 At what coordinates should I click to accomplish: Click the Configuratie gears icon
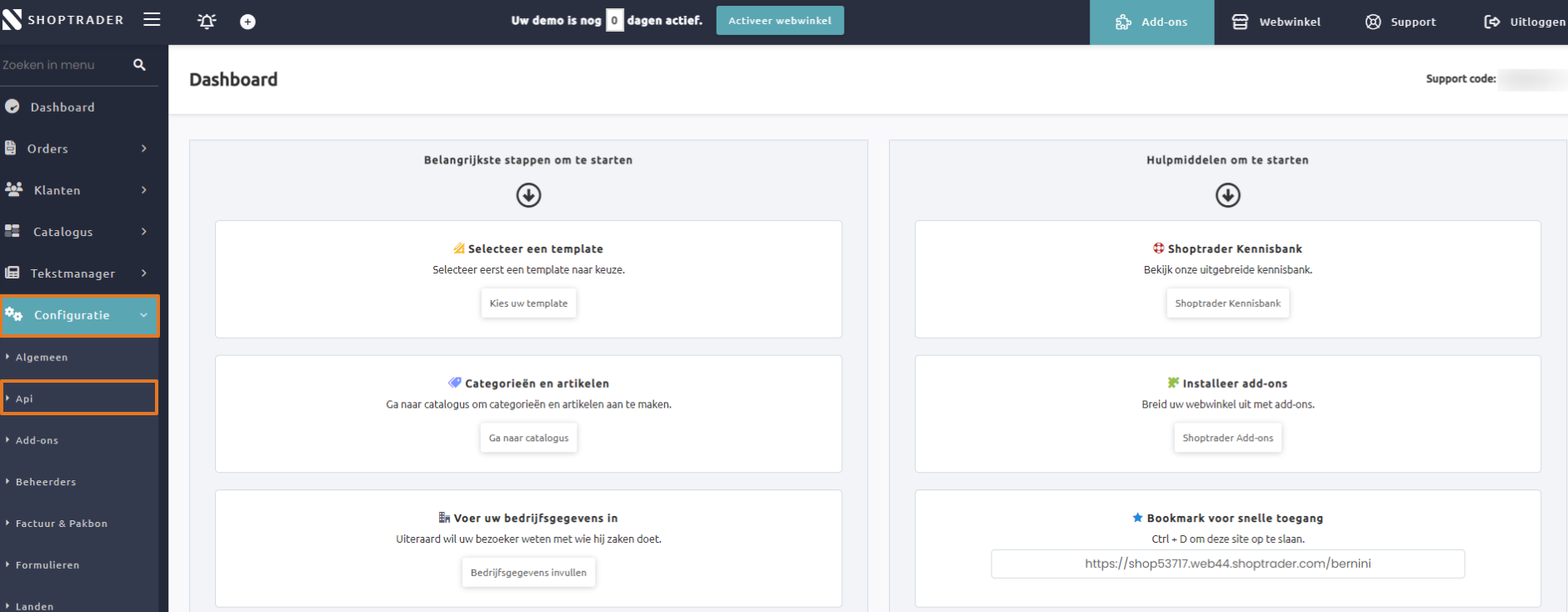(x=14, y=314)
